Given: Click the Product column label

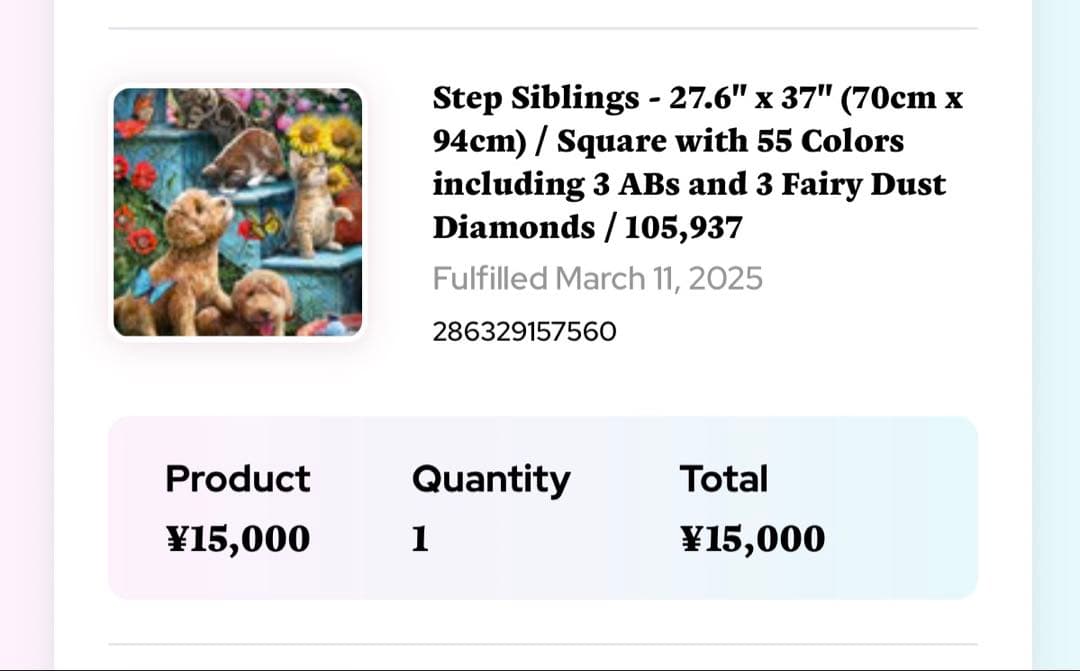Looking at the screenshot, I should pos(238,479).
